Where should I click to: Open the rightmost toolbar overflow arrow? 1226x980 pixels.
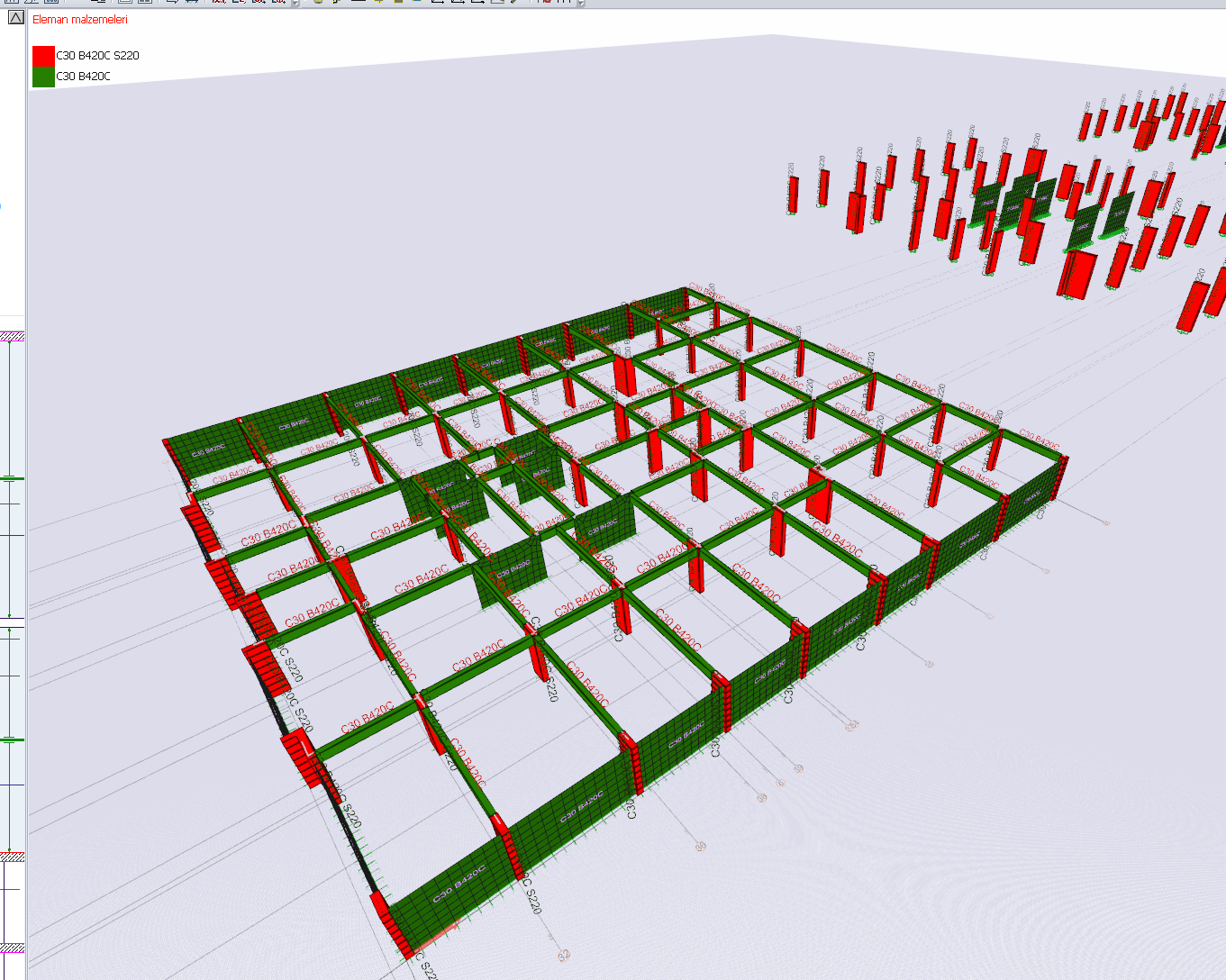pos(581,4)
